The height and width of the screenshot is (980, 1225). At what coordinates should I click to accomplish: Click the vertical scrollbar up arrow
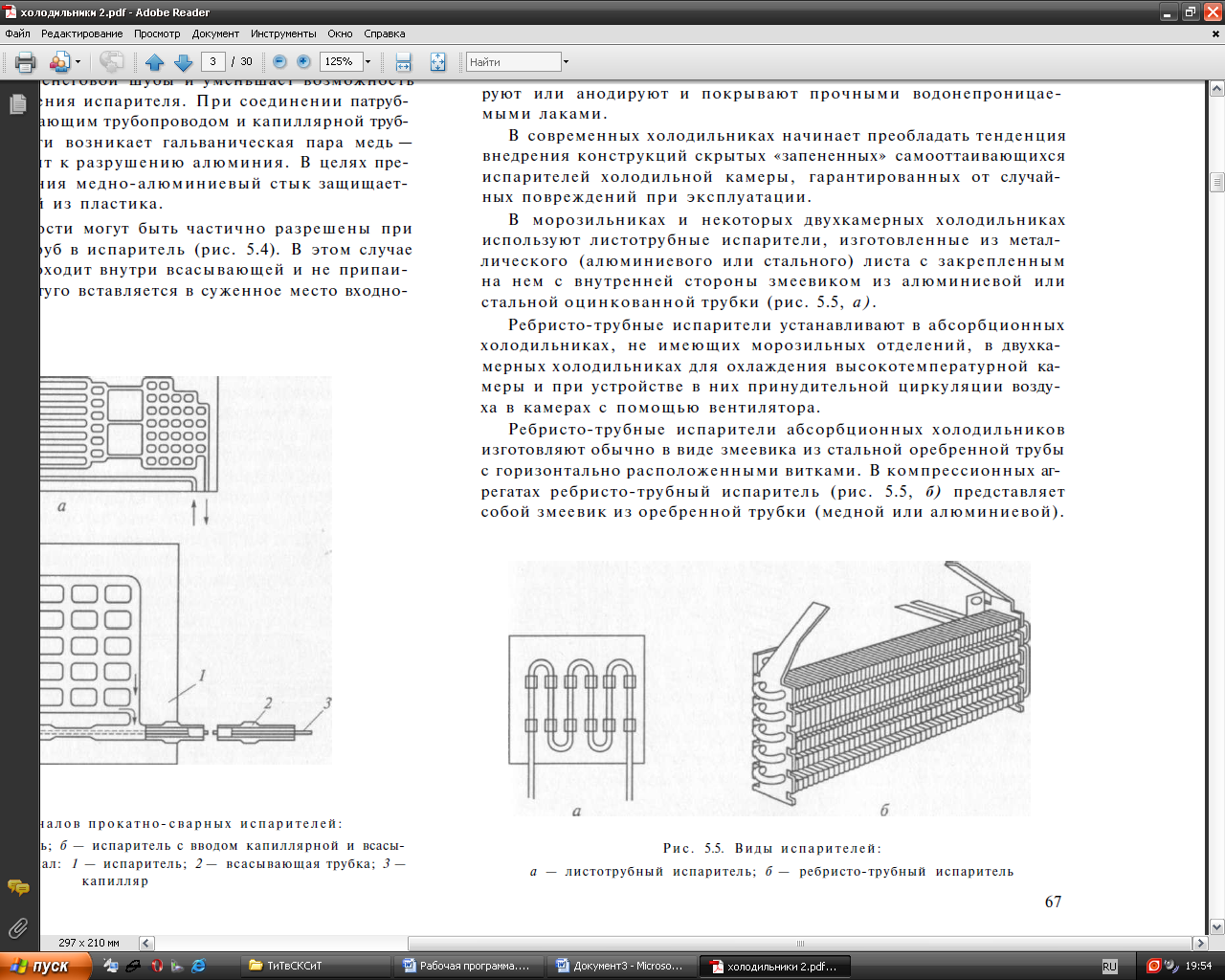pyautogui.click(x=1217, y=89)
